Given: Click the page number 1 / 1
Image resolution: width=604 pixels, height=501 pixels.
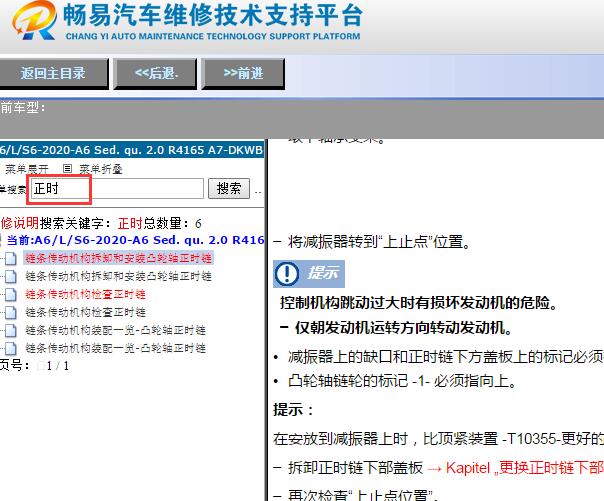Looking at the screenshot, I should (57, 366).
